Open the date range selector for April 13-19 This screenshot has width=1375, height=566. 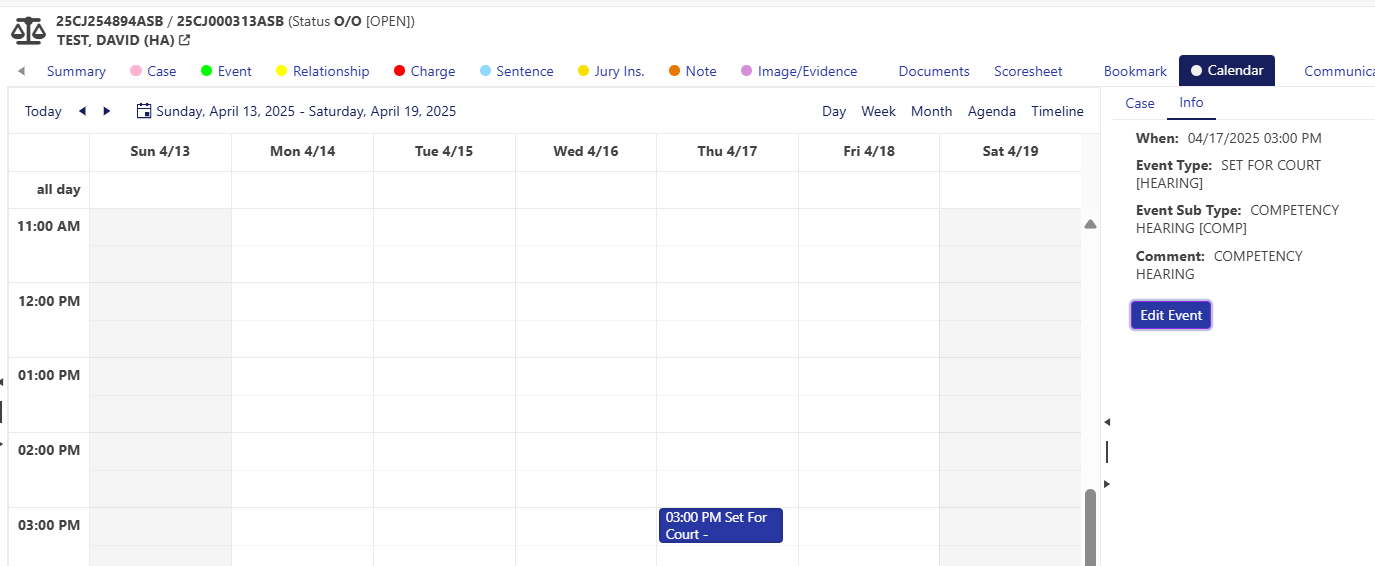305,111
